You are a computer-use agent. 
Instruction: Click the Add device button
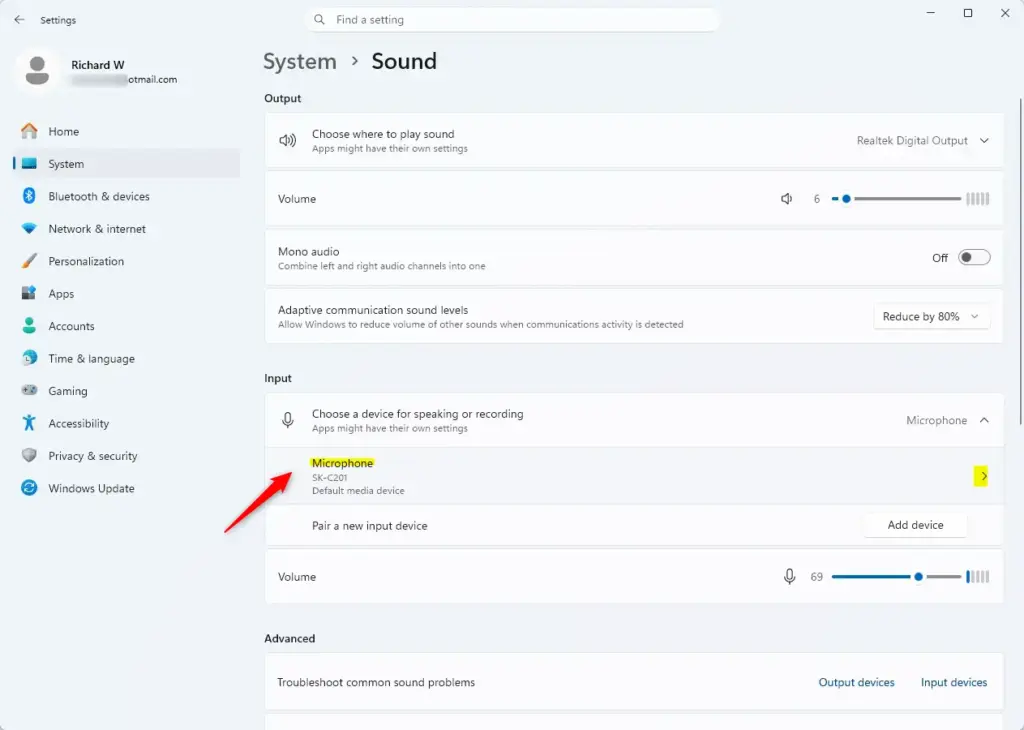[915, 525]
